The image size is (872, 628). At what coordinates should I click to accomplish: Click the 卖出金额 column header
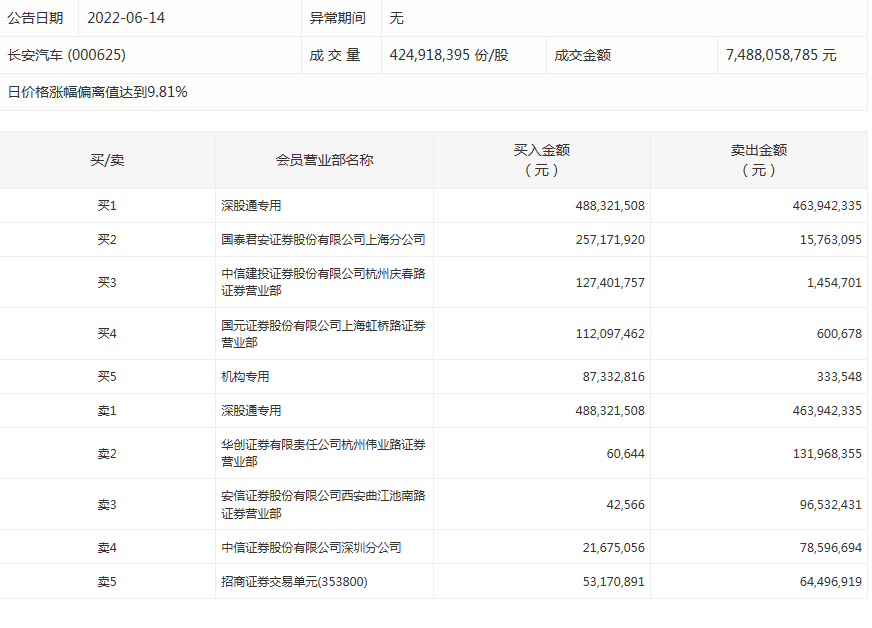click(758, 160)
